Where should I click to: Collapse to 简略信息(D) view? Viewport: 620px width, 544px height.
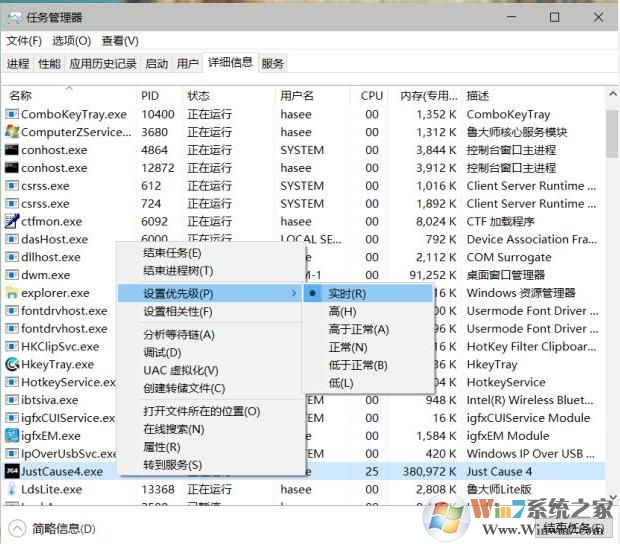(x=53, y=529)
